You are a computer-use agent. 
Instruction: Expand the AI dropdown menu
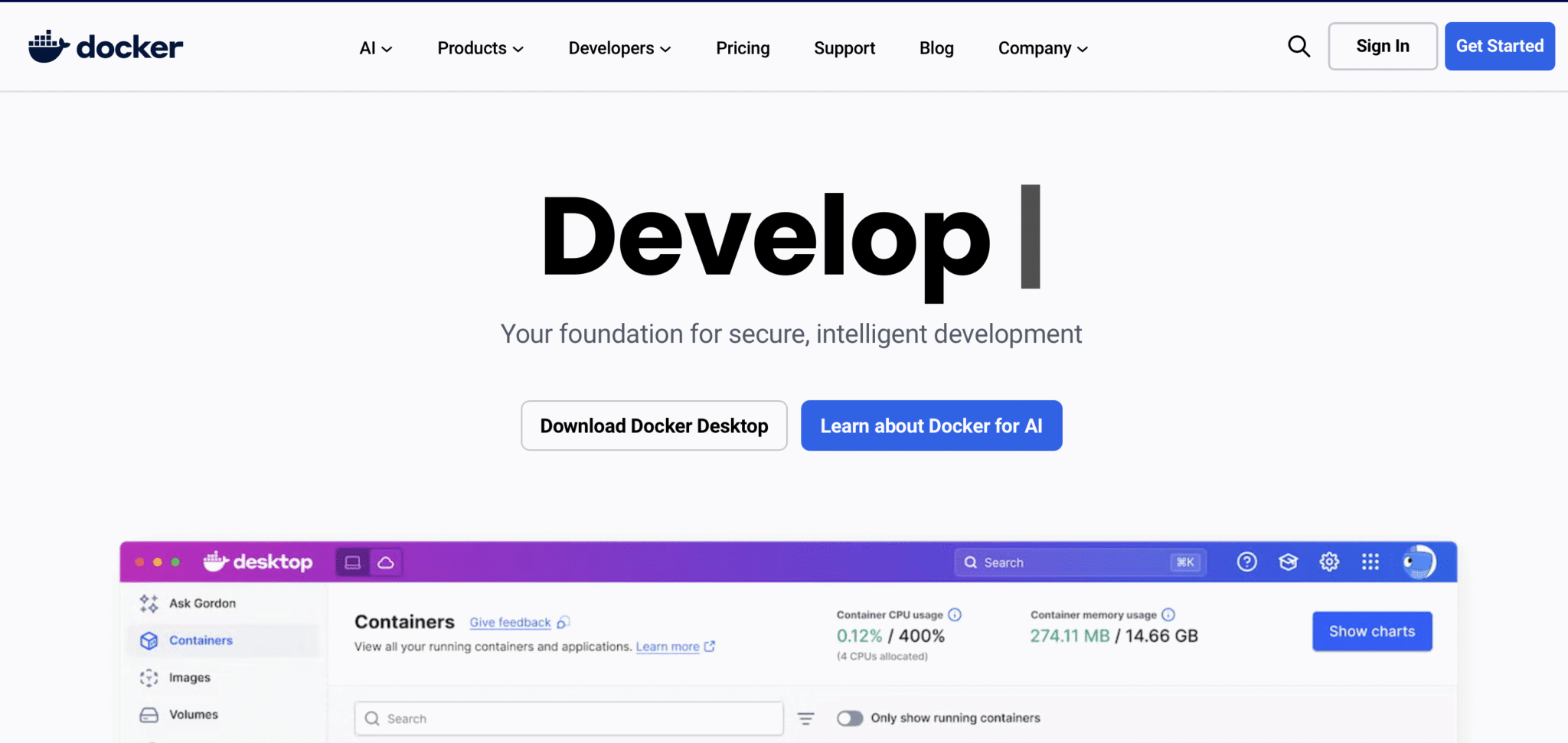coord(375,48)
